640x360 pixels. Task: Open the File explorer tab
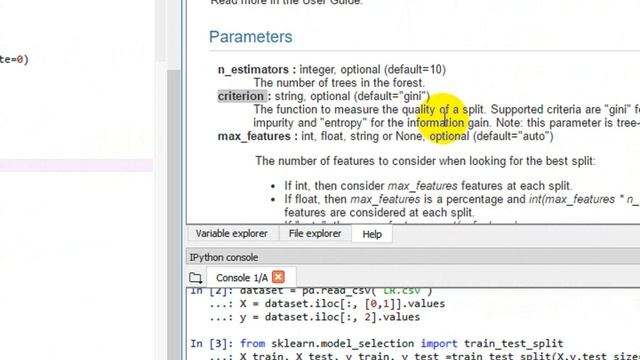tap(315, 234)
